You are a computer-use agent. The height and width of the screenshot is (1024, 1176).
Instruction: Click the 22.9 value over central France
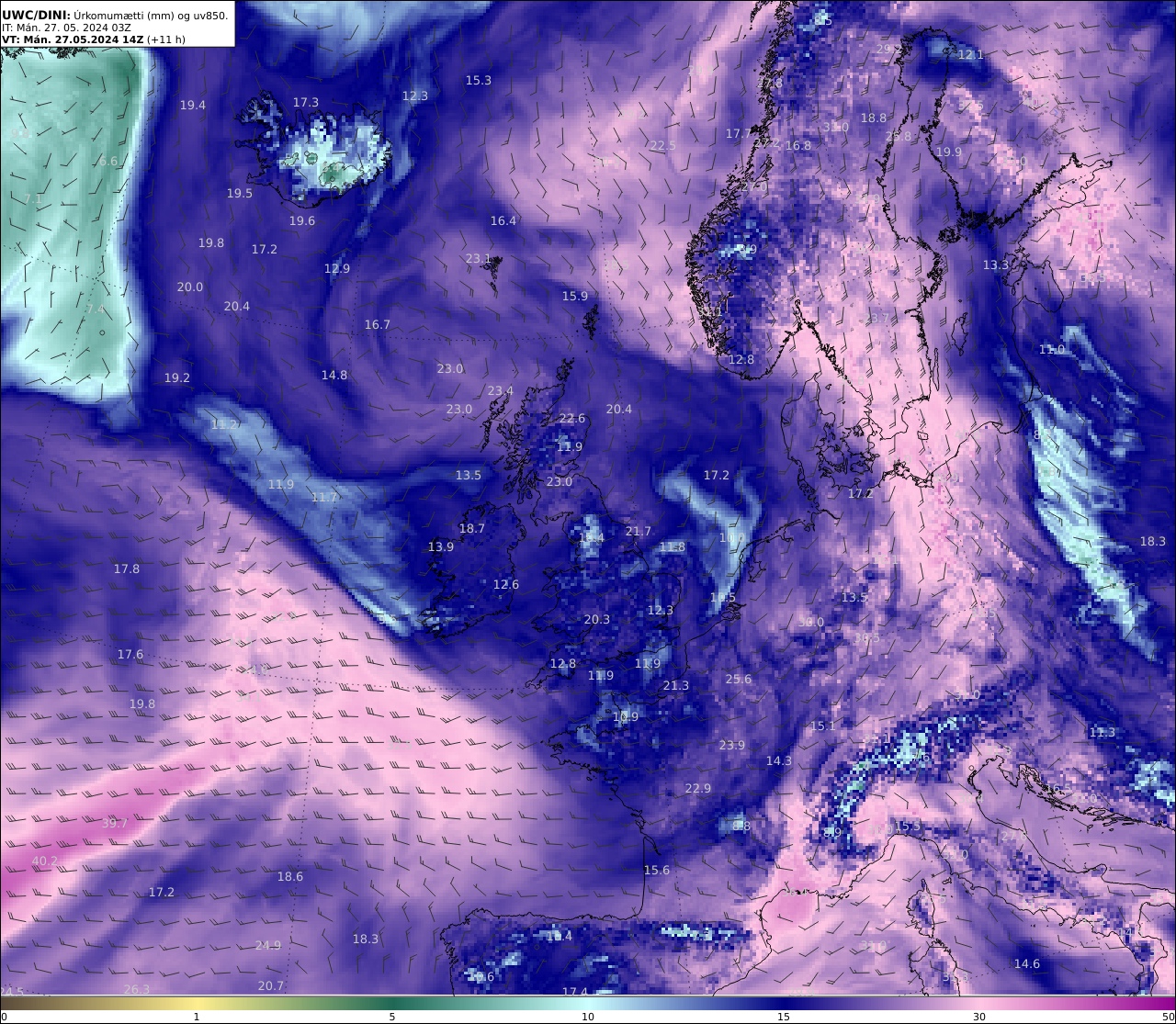698,789
